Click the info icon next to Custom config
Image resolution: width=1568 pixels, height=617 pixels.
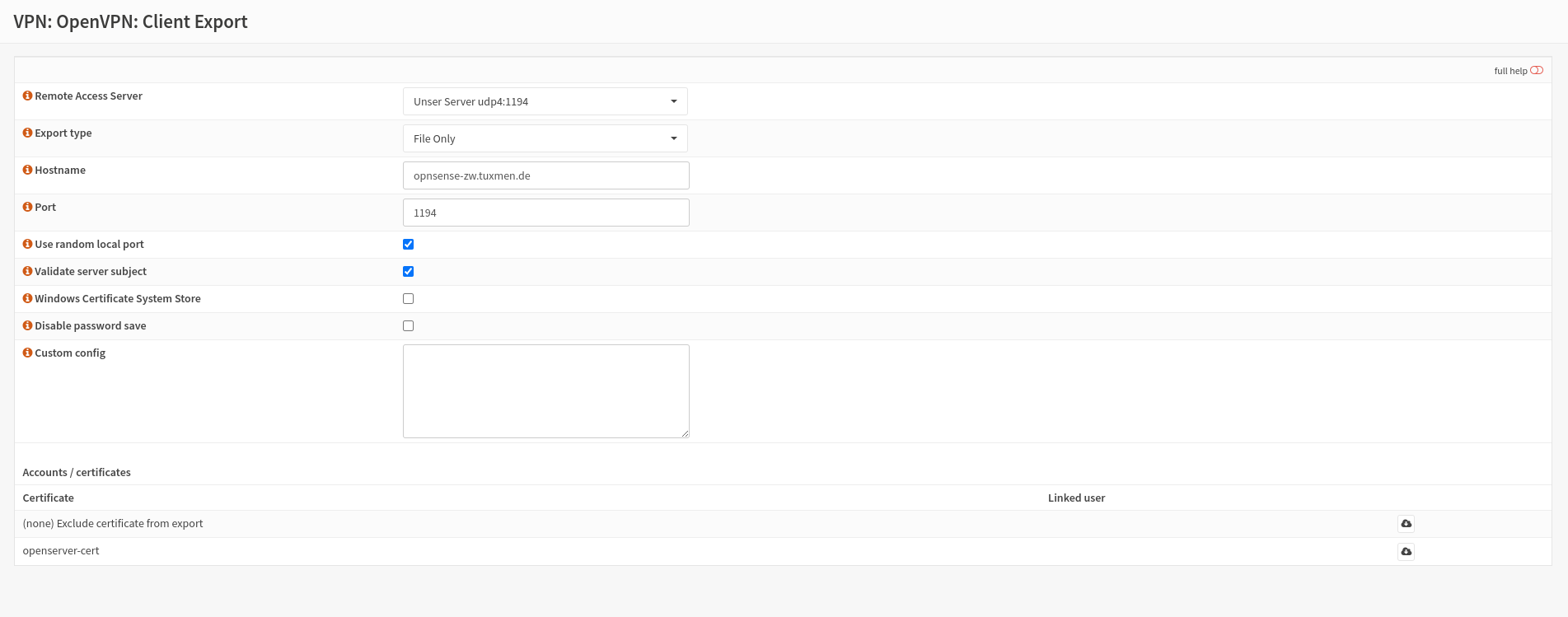point(27,353)
